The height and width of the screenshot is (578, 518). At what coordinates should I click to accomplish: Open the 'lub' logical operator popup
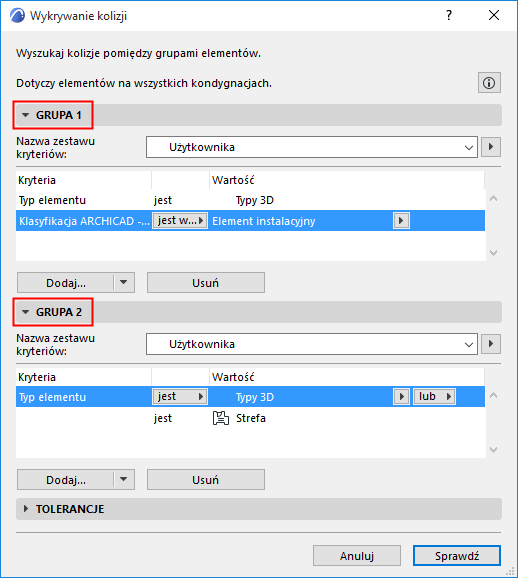pos(434,397)
